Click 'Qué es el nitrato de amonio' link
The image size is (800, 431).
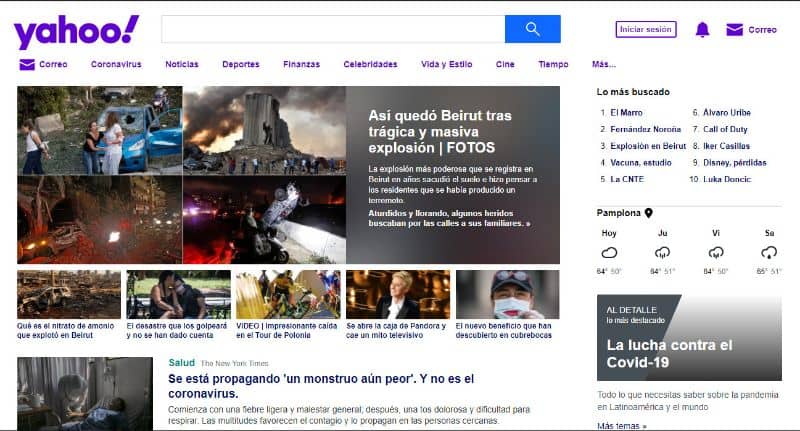[x=65, y=331]
